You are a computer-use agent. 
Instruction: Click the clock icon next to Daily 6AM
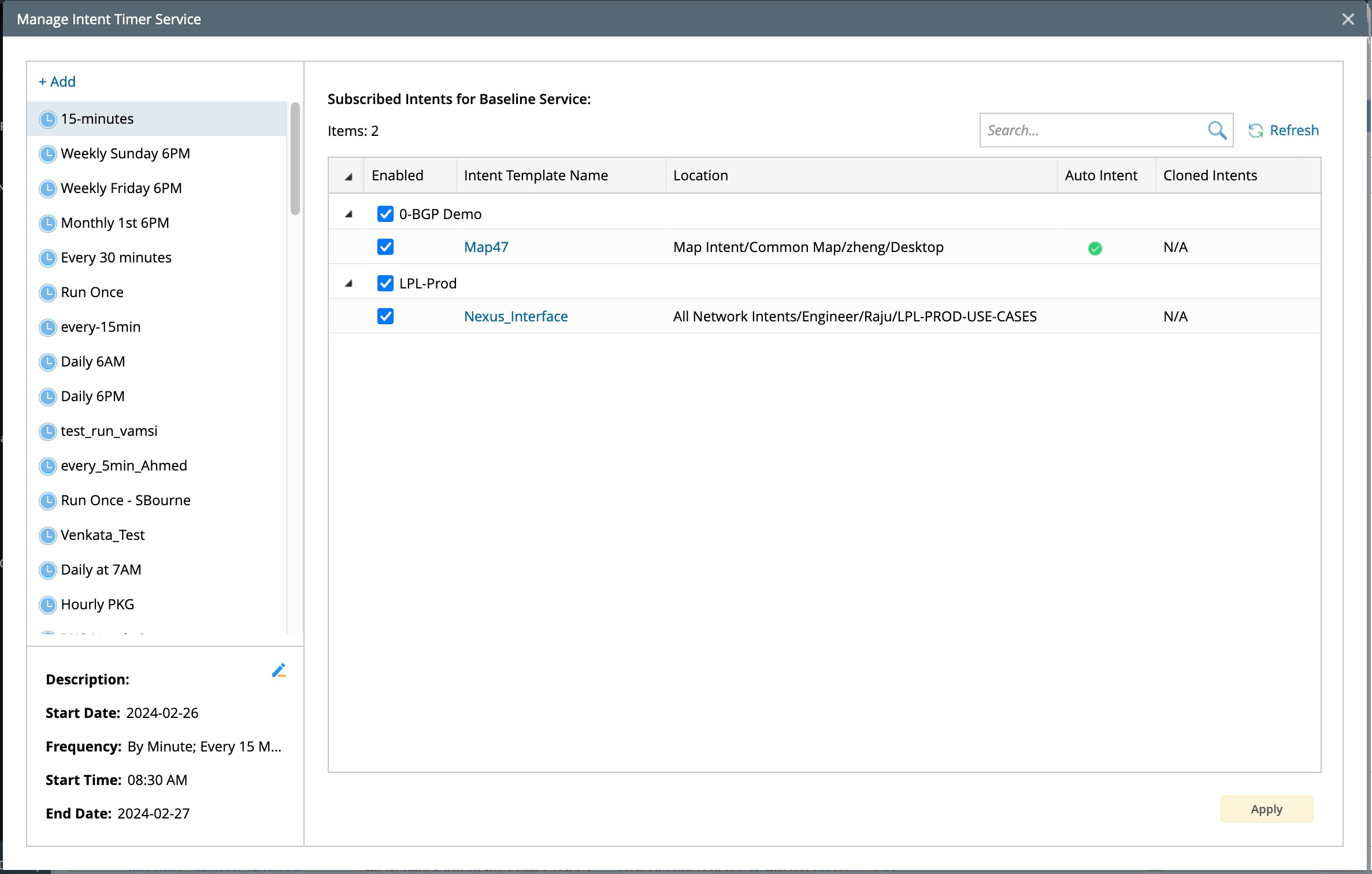[47, 362]
